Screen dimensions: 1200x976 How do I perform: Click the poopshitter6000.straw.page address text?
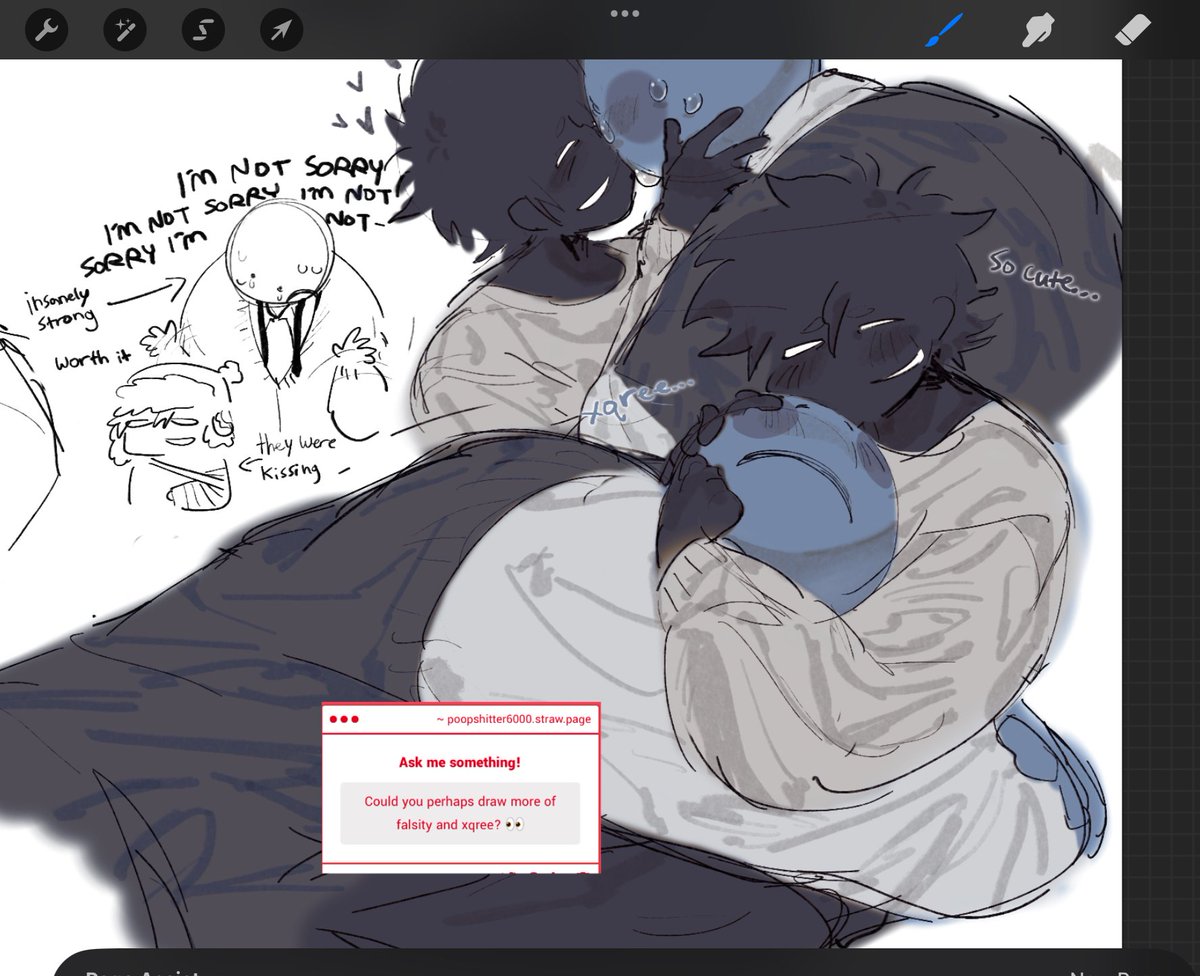pos(513,719)
